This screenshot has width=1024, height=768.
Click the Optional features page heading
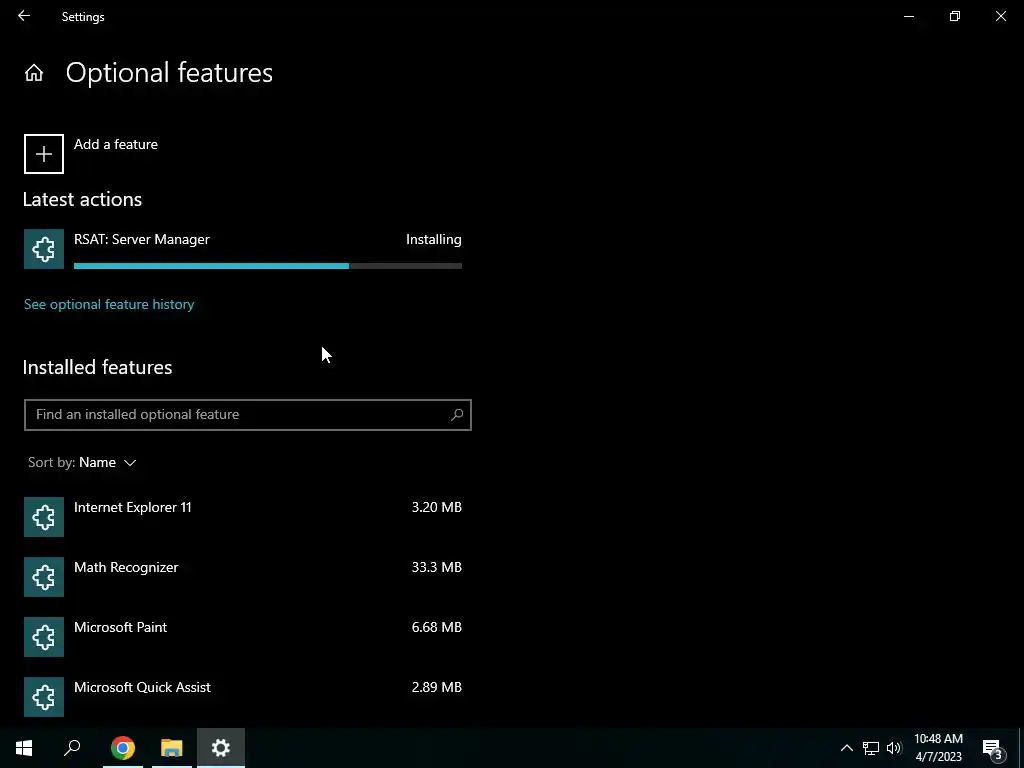(x=169, y=73)
